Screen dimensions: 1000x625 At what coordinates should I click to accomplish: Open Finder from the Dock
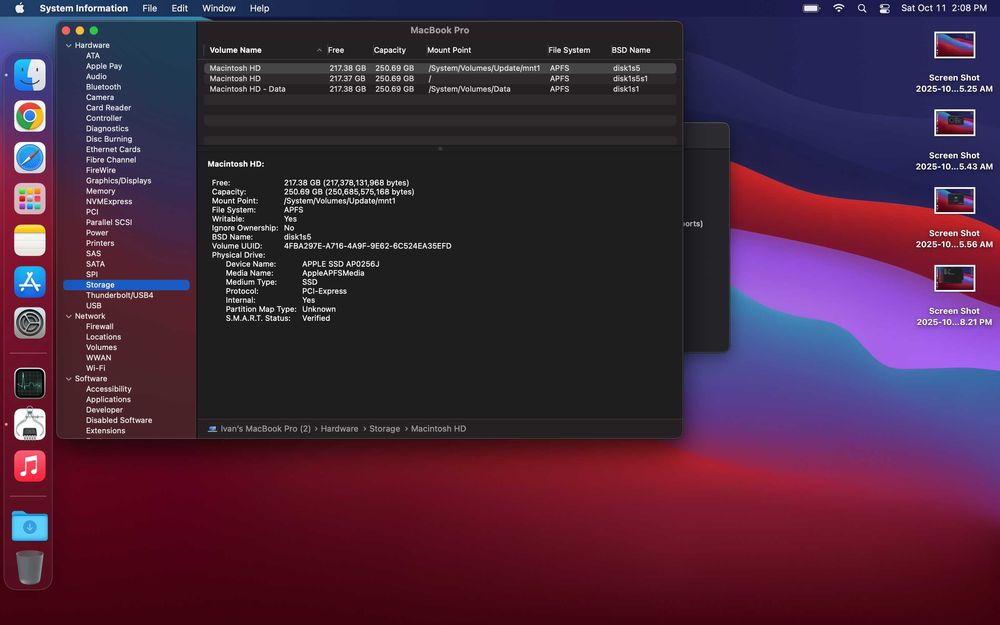click(x=30, y=75)
